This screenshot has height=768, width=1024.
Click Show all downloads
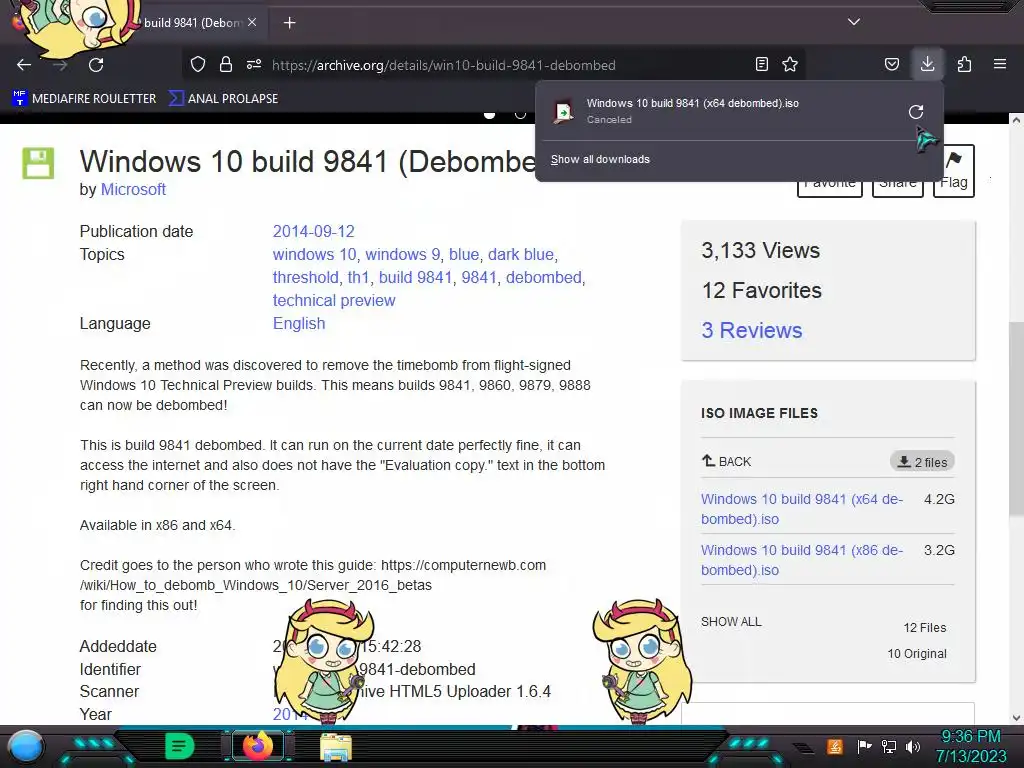pos(600,159)
